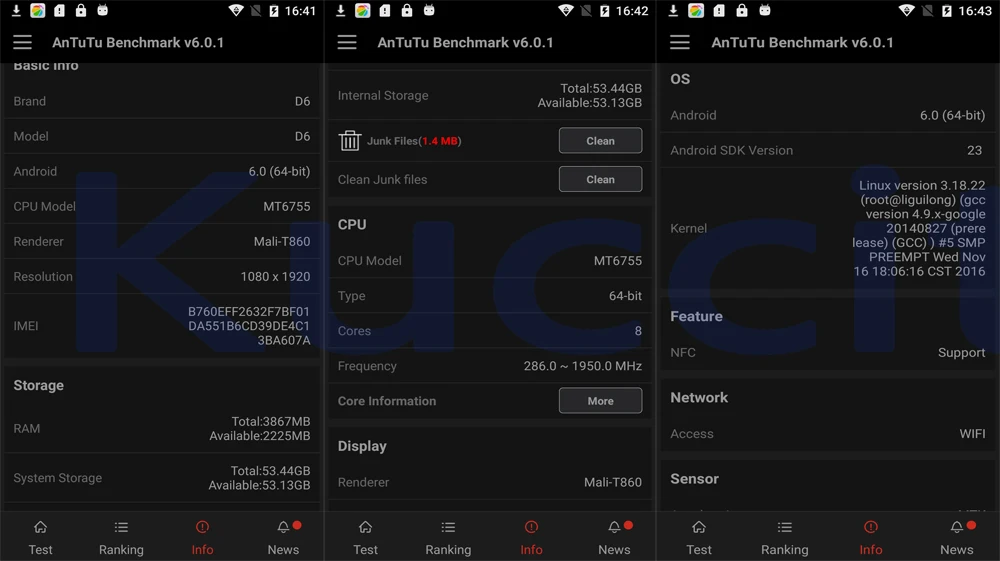Tap Test tab in right screen
This screenshot has width=1000, height=561.
click(699, 537)
